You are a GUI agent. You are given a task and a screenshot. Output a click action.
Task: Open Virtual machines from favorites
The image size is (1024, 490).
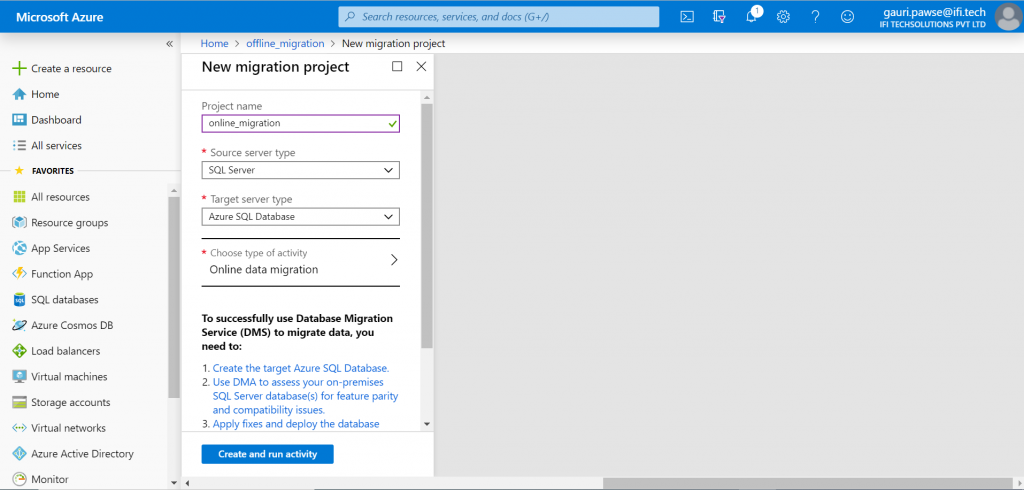pyautogui.click(x=69, y=377)
